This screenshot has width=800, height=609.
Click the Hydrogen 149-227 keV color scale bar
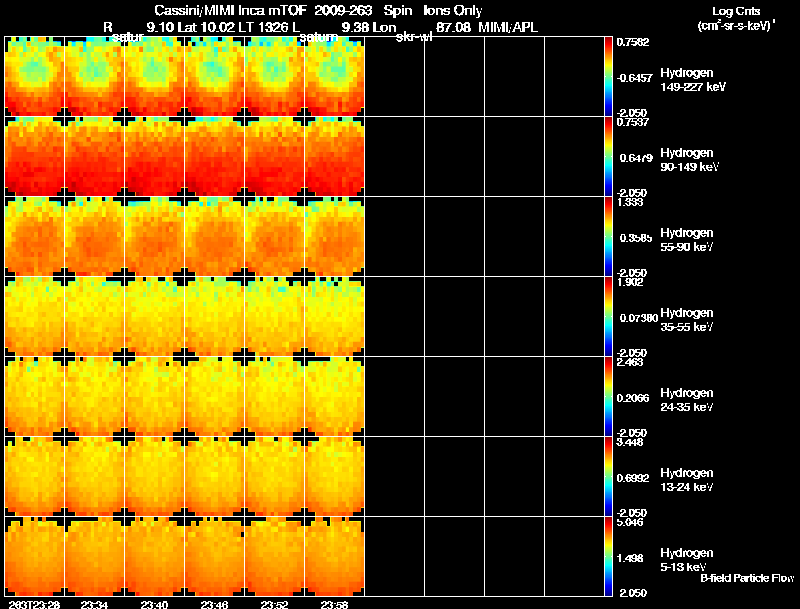click(608, 77)
